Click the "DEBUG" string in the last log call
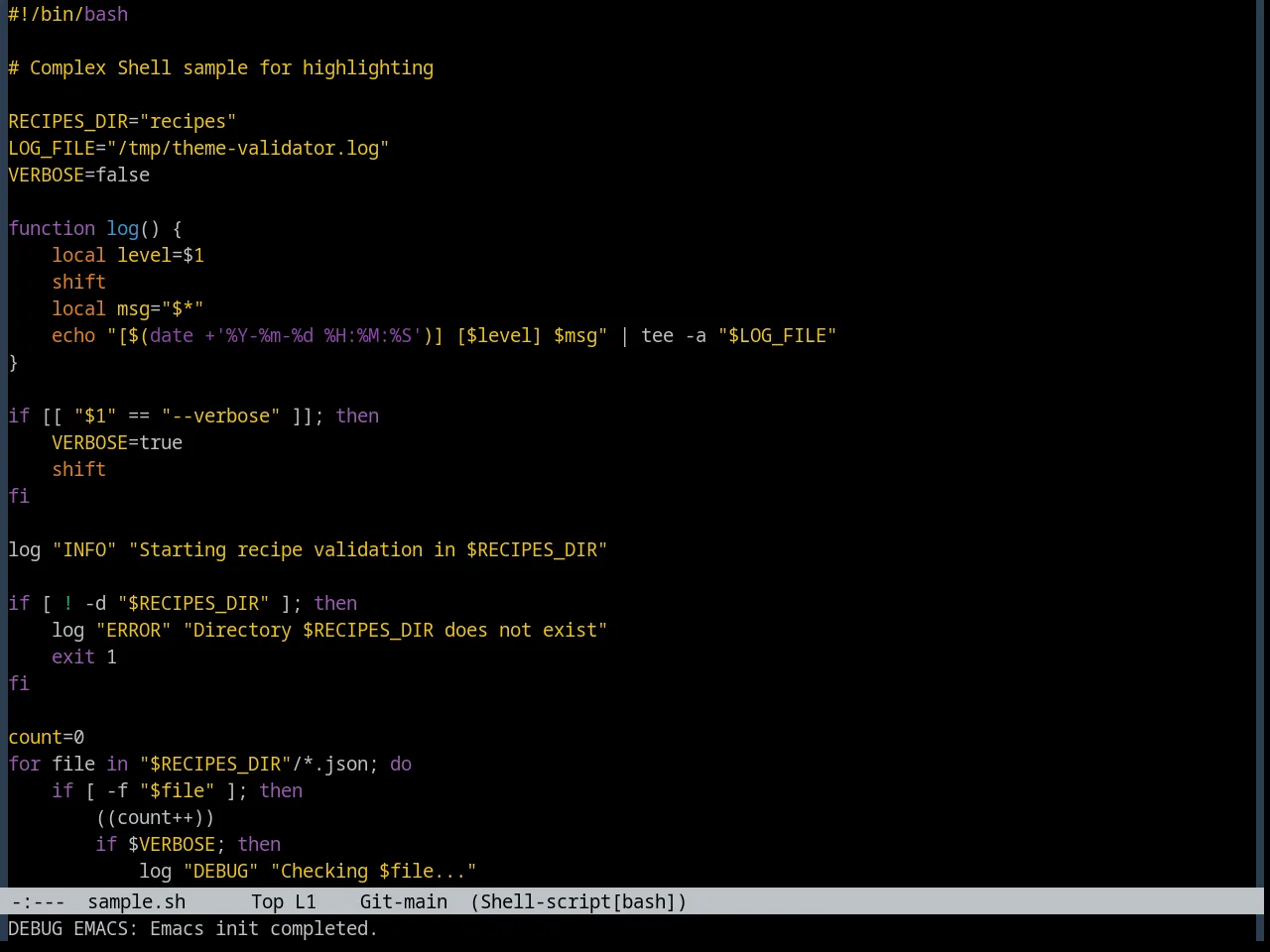The image size is (1270, 952). tap(220, 871)
